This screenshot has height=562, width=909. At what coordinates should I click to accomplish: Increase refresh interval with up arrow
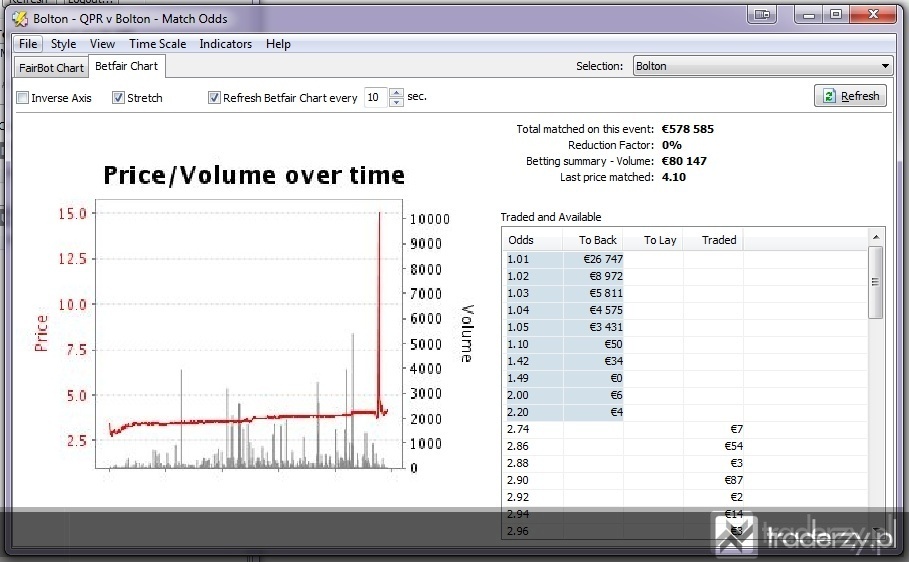click(x=396, y=92)
